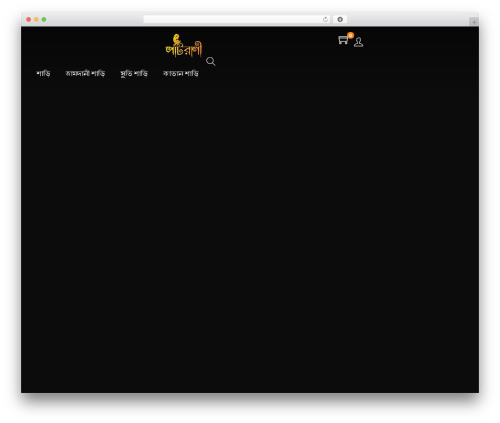Minimize the window with the yellow button
The height and width of the screenshot is (423, 500).
[x=36, y=19]
